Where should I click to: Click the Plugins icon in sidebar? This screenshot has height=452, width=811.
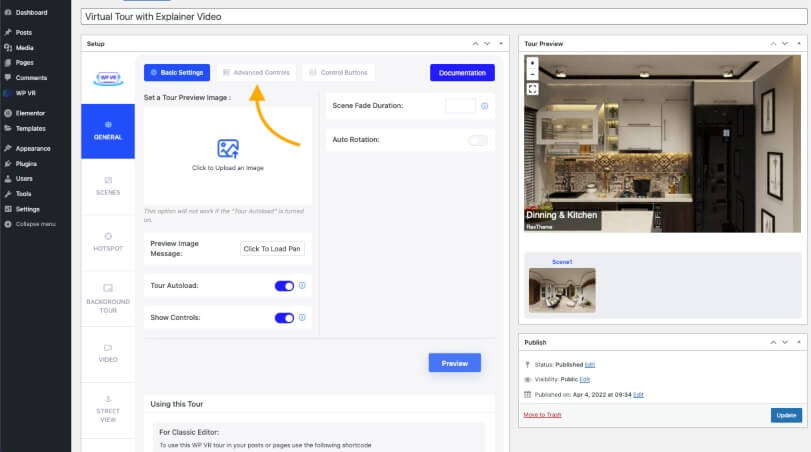click(x=8, y=163)
